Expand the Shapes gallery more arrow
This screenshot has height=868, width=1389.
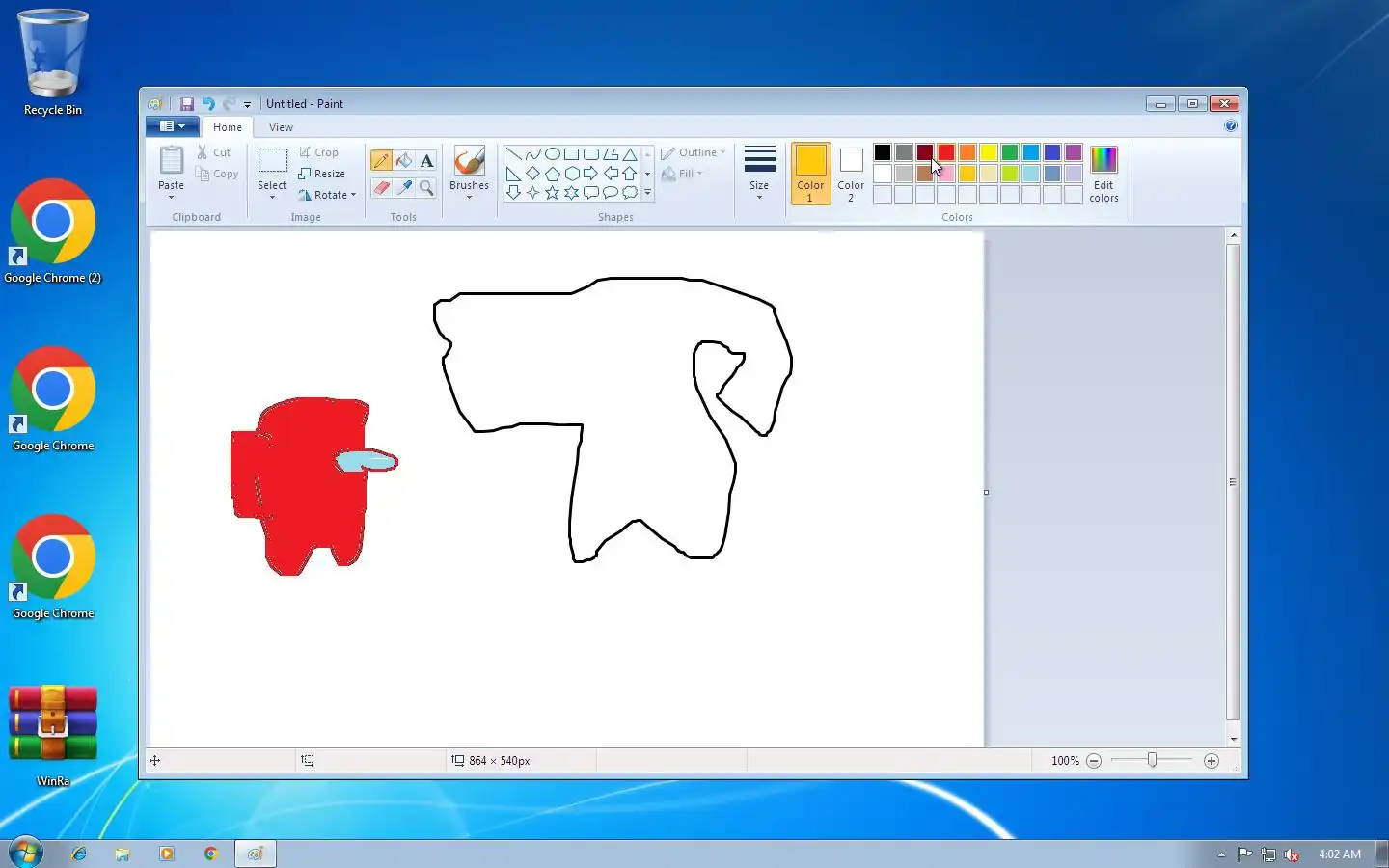click(647, 193)
